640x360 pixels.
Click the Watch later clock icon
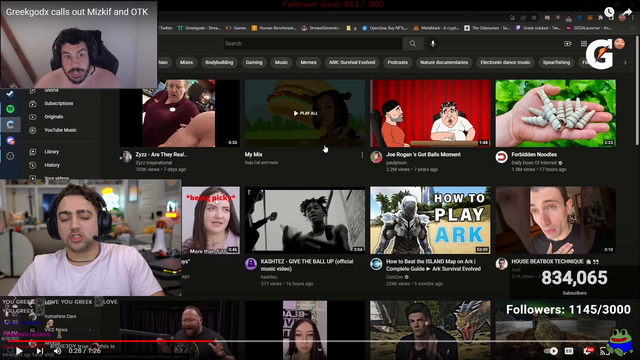click(609, 12)
